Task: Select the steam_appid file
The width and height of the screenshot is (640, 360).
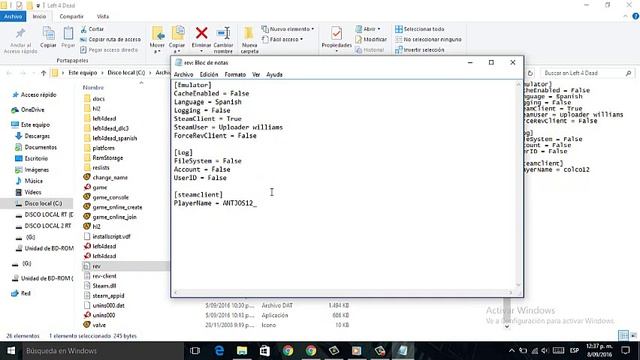Action: [x=104, y=296]
